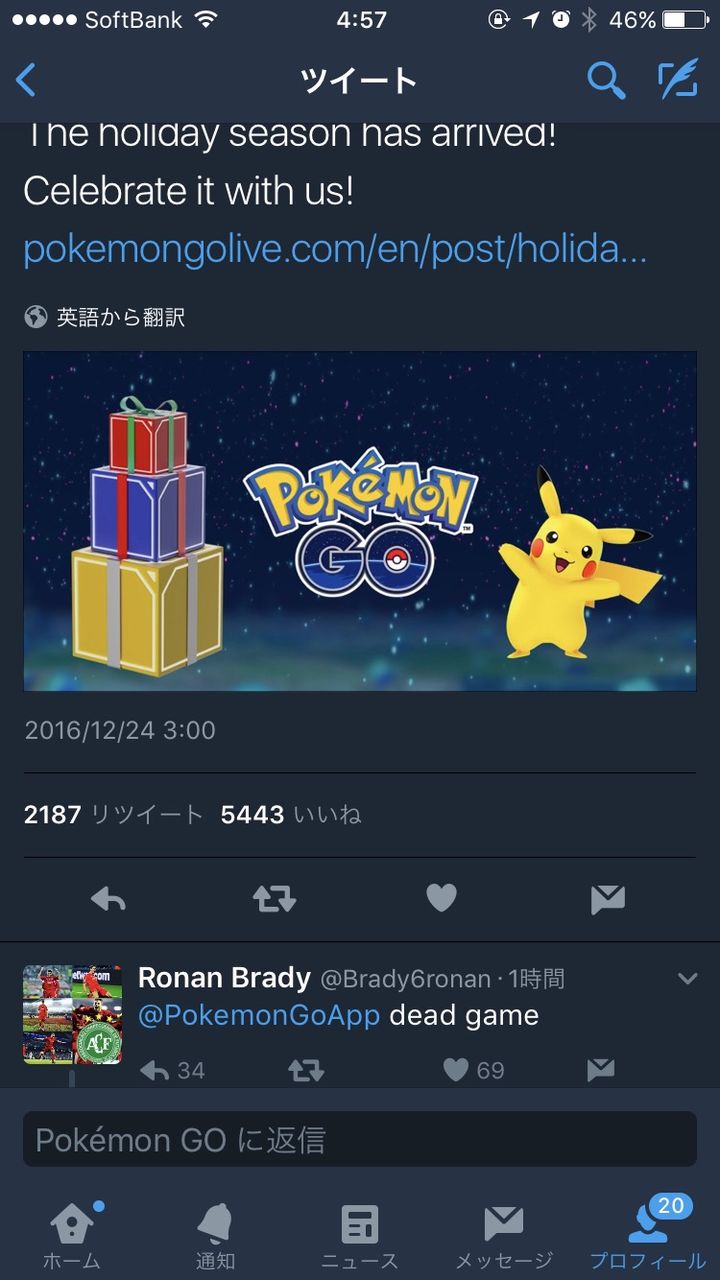Image resolution: width=720 pixels, height=1280 pixels.
Task: Open the pokemongolive.com holiday link
Action: (x=335, y=249)
